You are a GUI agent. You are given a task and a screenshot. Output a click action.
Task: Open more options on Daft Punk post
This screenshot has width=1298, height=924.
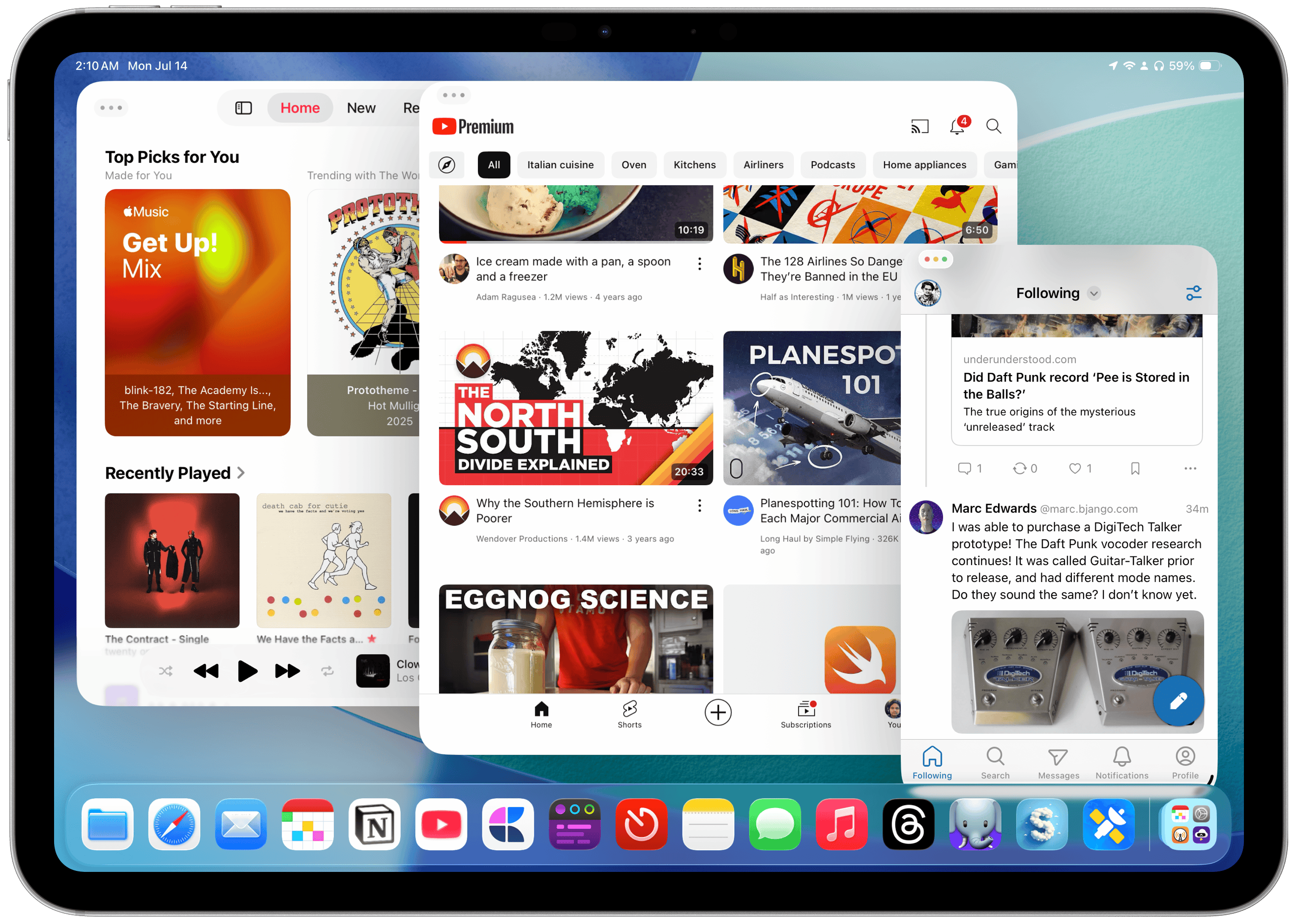pyautogui.click(x=1190, y=468)
